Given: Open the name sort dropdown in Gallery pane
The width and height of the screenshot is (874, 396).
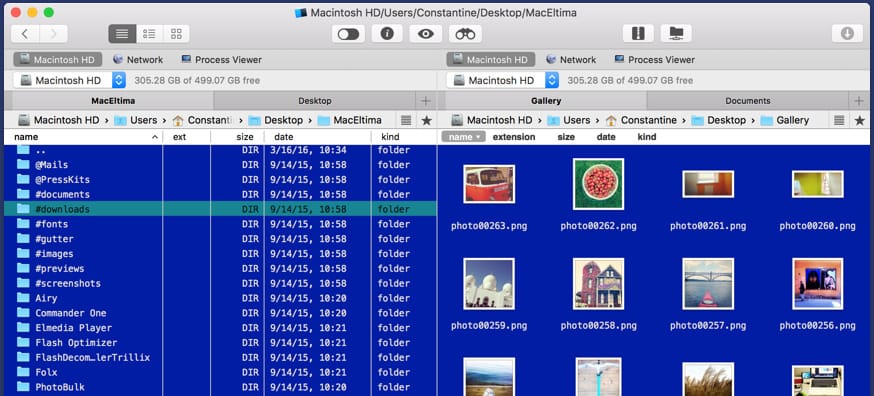Looking at the screenshot, I should pyautogui.click(x=464, y=137).
